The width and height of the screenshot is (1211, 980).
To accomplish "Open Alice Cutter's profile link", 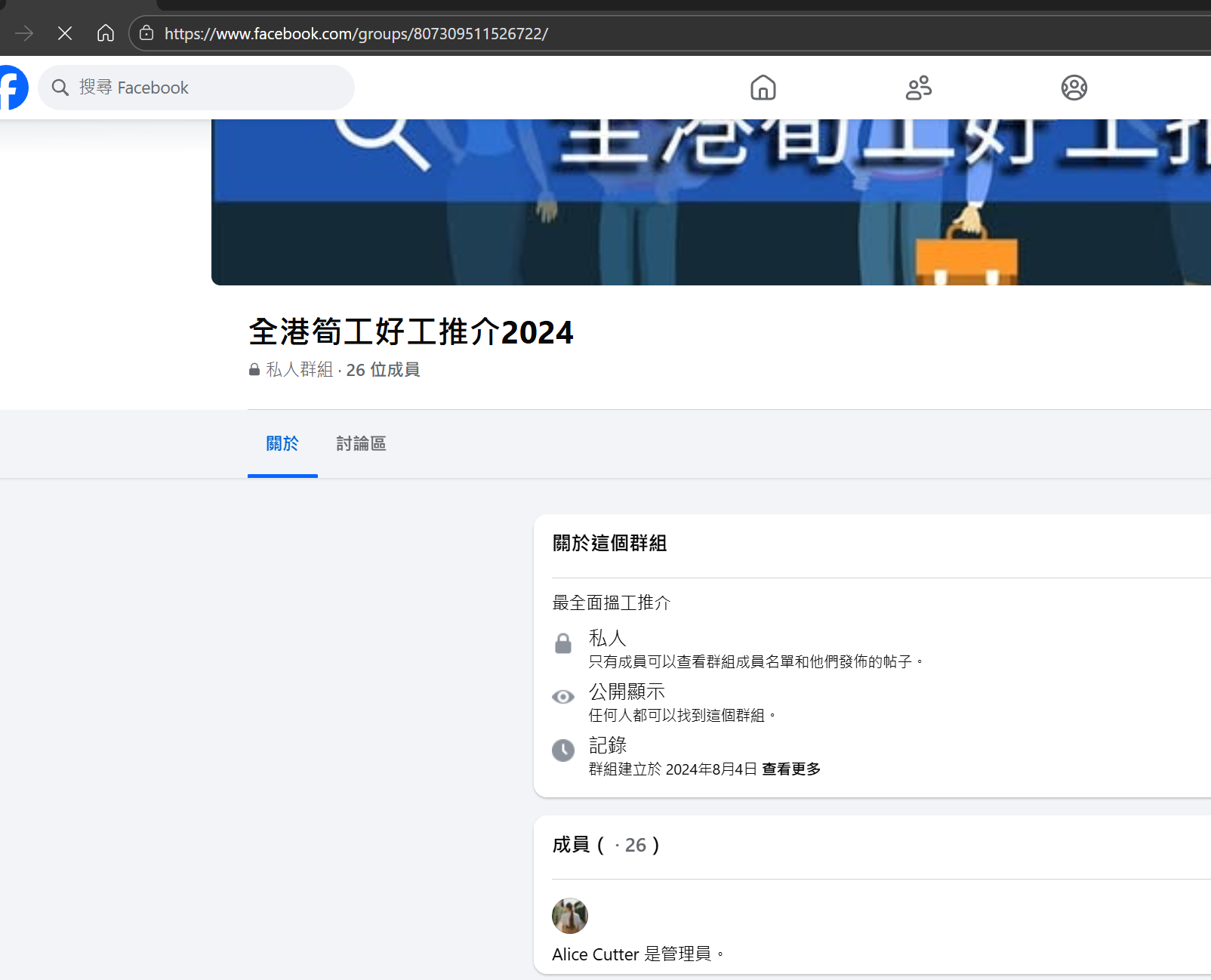I will tap(594, 954).
